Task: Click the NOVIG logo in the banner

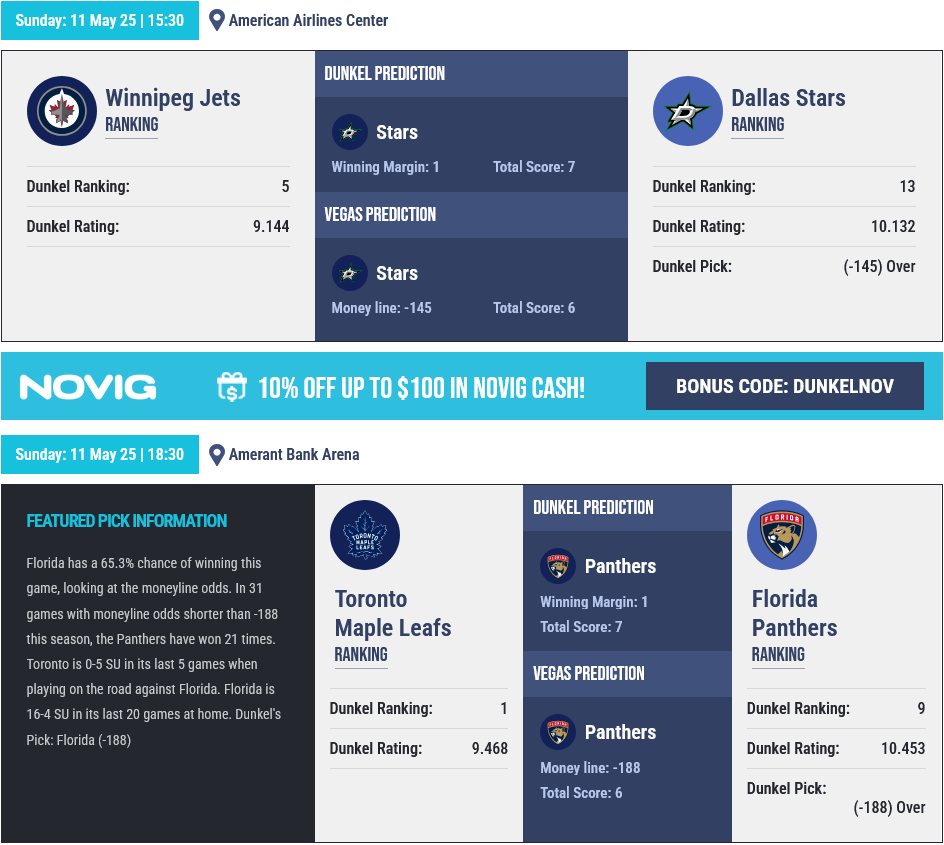Action: [88, 387]
